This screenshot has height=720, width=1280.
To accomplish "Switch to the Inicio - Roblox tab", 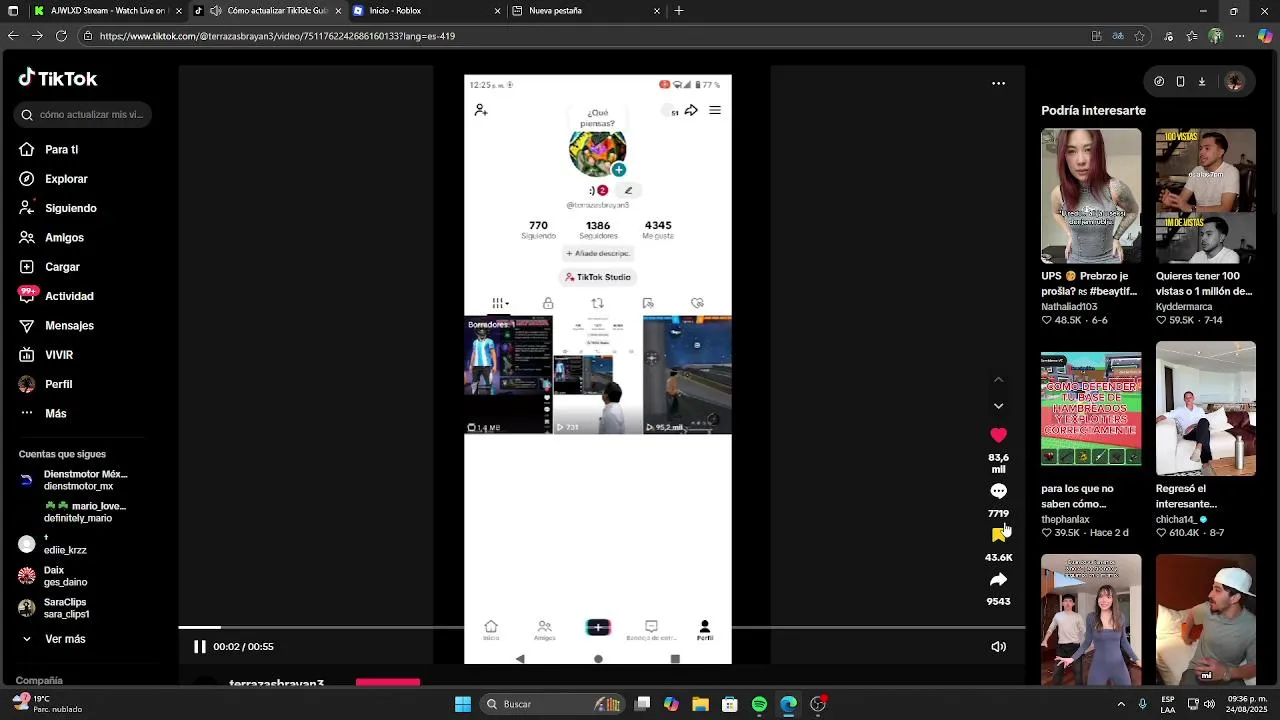I will click(x=427, y=11).
